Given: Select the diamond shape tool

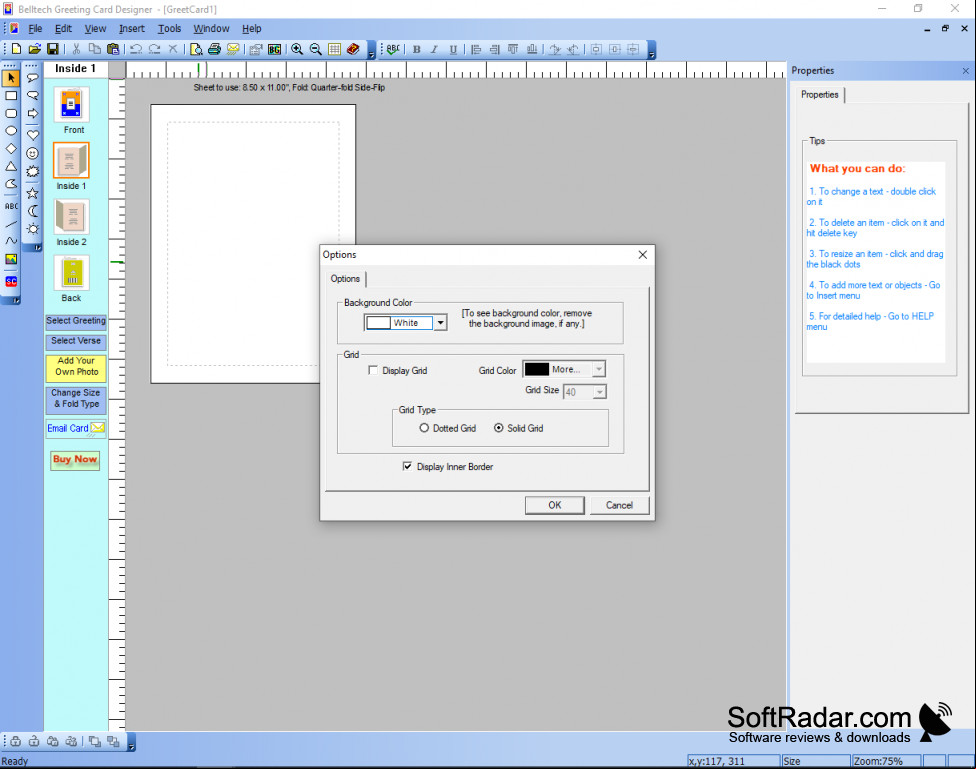Looking at the screenshot, I should [x=11, y=148].
